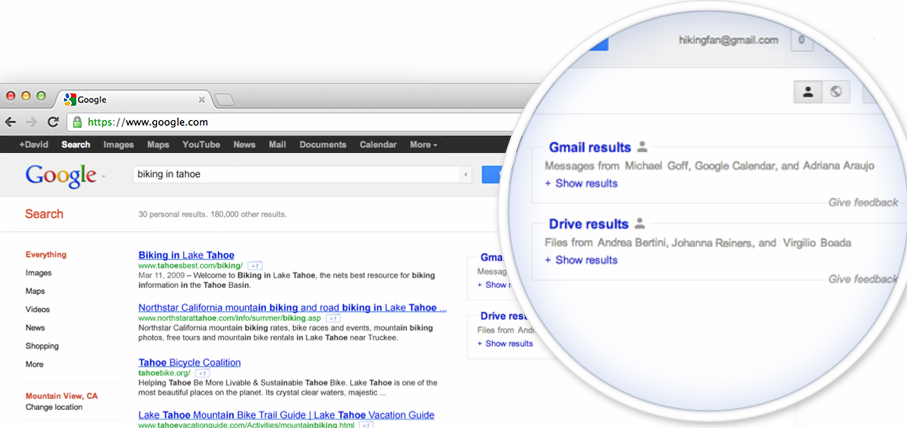Open dropdown arrow beside Google logo

[103, 176]
